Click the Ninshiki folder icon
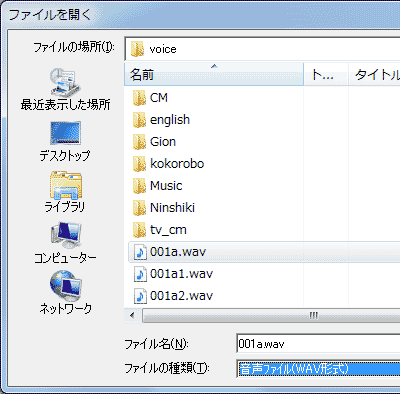 pyautogui.click(x=139, y=208)
